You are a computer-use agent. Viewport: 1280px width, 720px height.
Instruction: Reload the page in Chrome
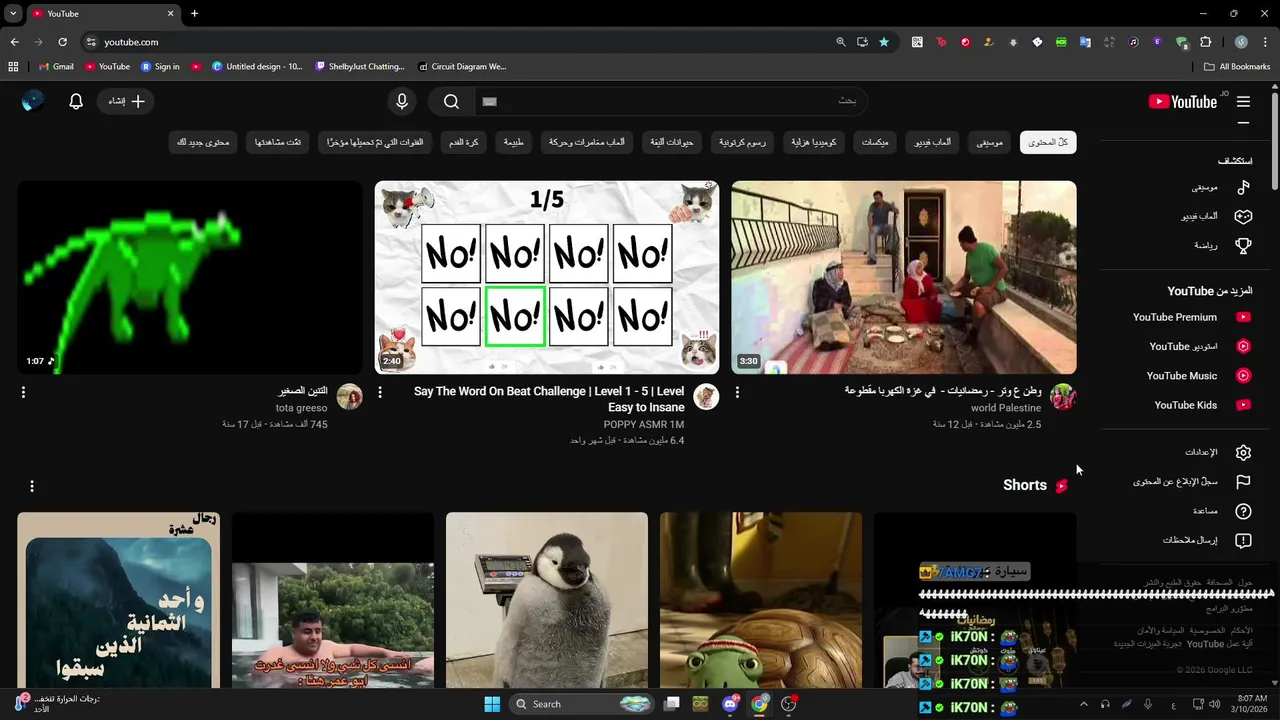point(62,42)
